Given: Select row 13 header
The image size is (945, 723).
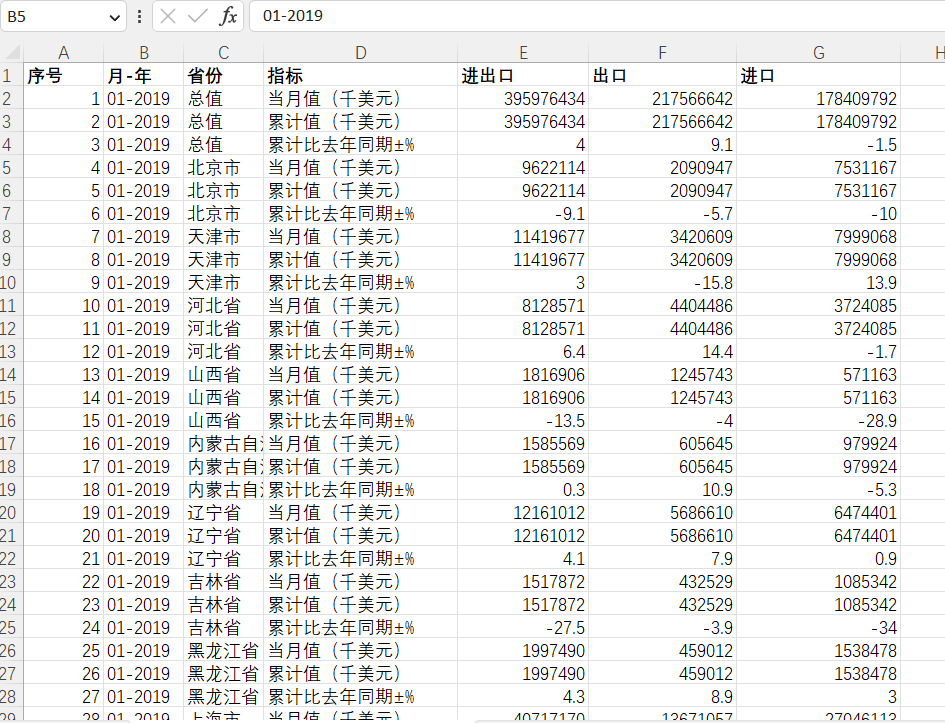Looking at the screenshot, I should [11, 352].
